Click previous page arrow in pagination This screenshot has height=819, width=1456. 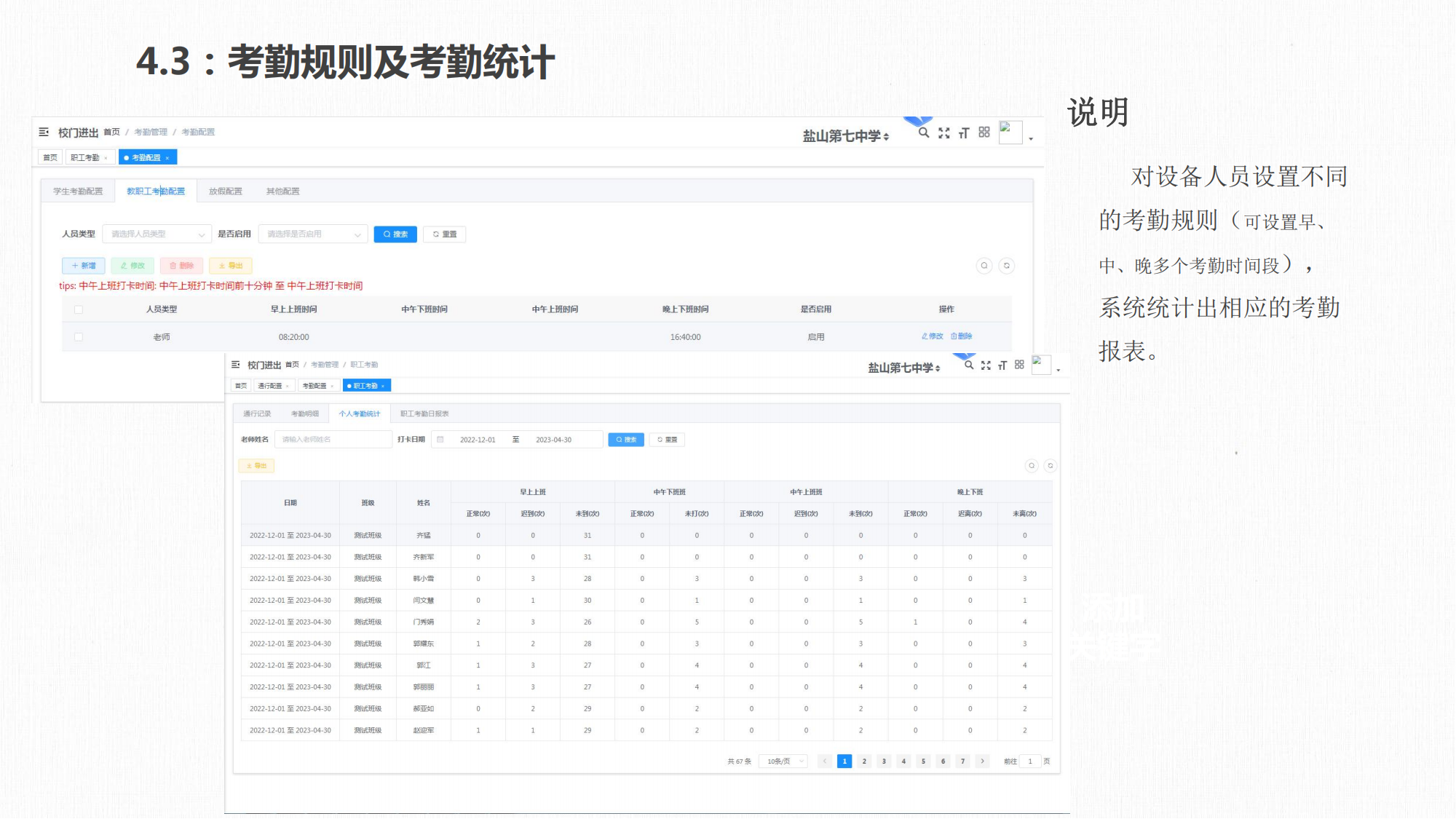[x=825, y=761]
